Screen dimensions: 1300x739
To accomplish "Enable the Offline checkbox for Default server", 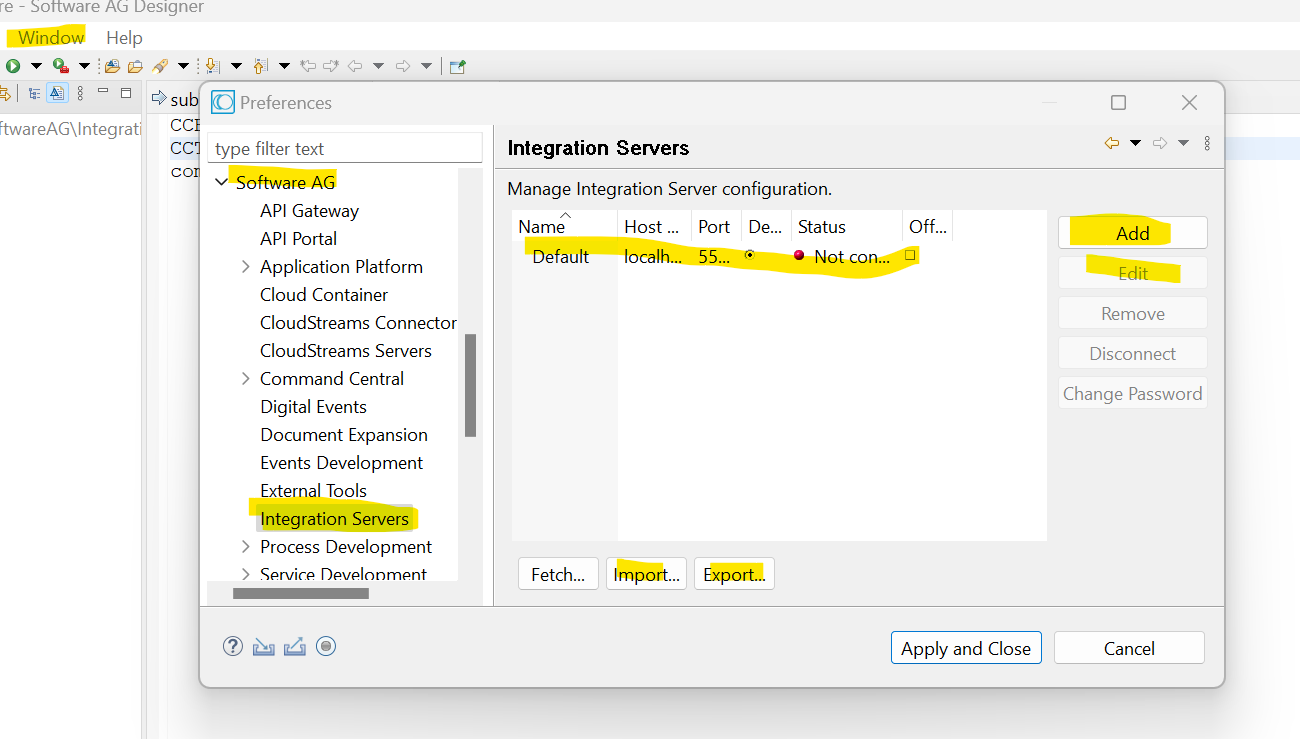I will (910, 256).
